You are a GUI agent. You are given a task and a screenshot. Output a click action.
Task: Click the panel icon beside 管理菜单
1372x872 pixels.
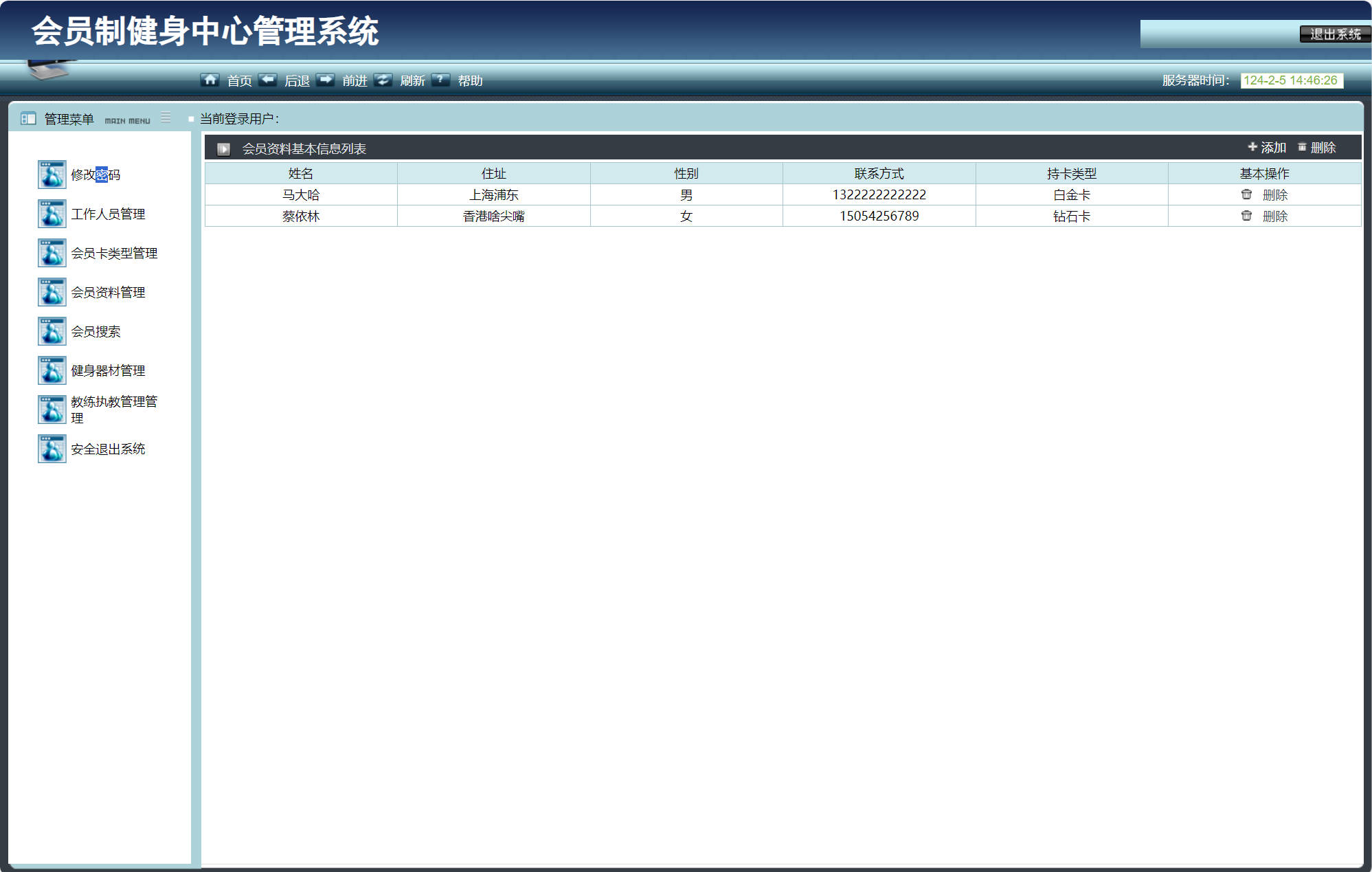(28, 119)
